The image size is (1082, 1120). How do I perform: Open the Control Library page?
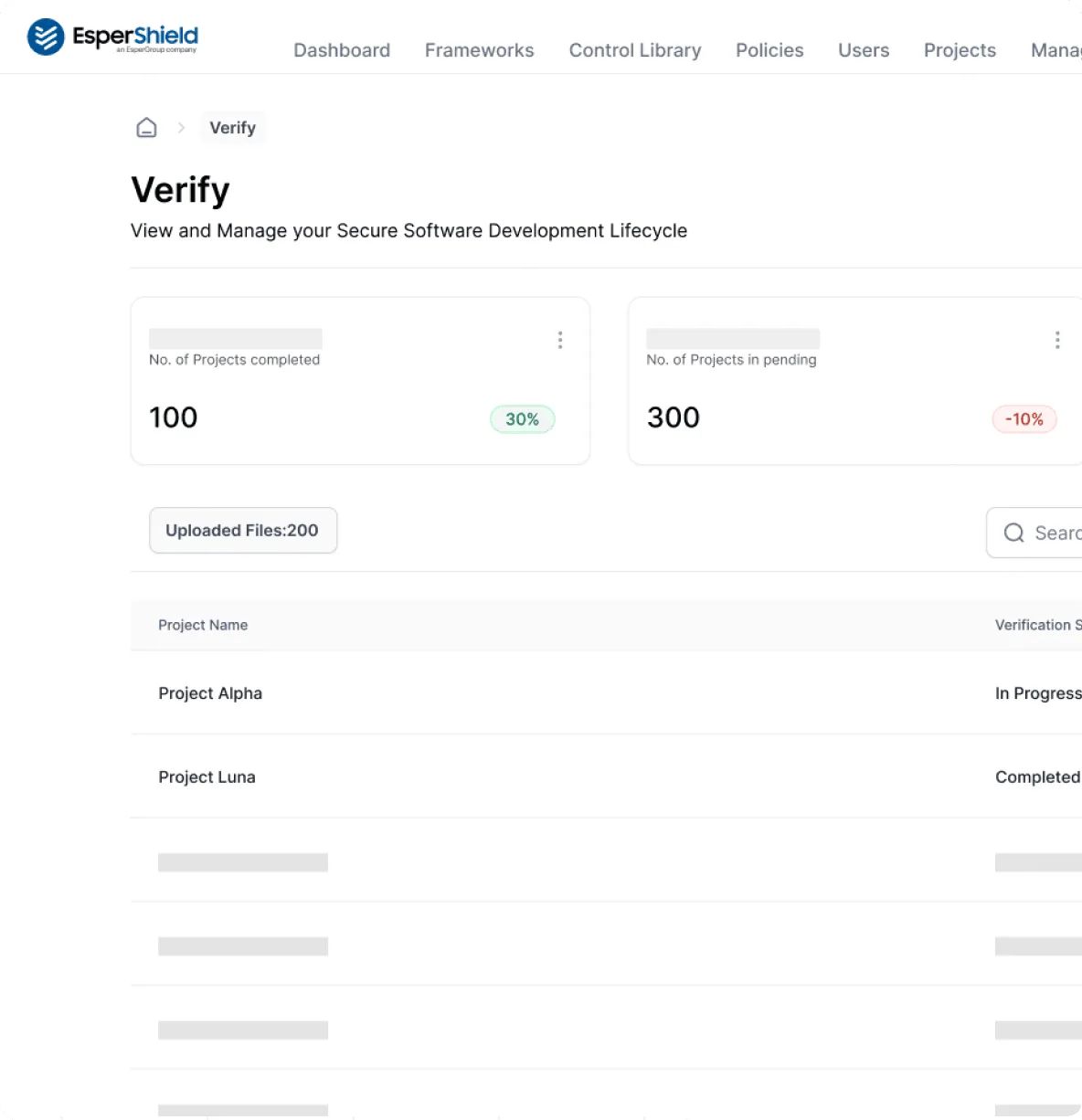click(x=635, y=50)
